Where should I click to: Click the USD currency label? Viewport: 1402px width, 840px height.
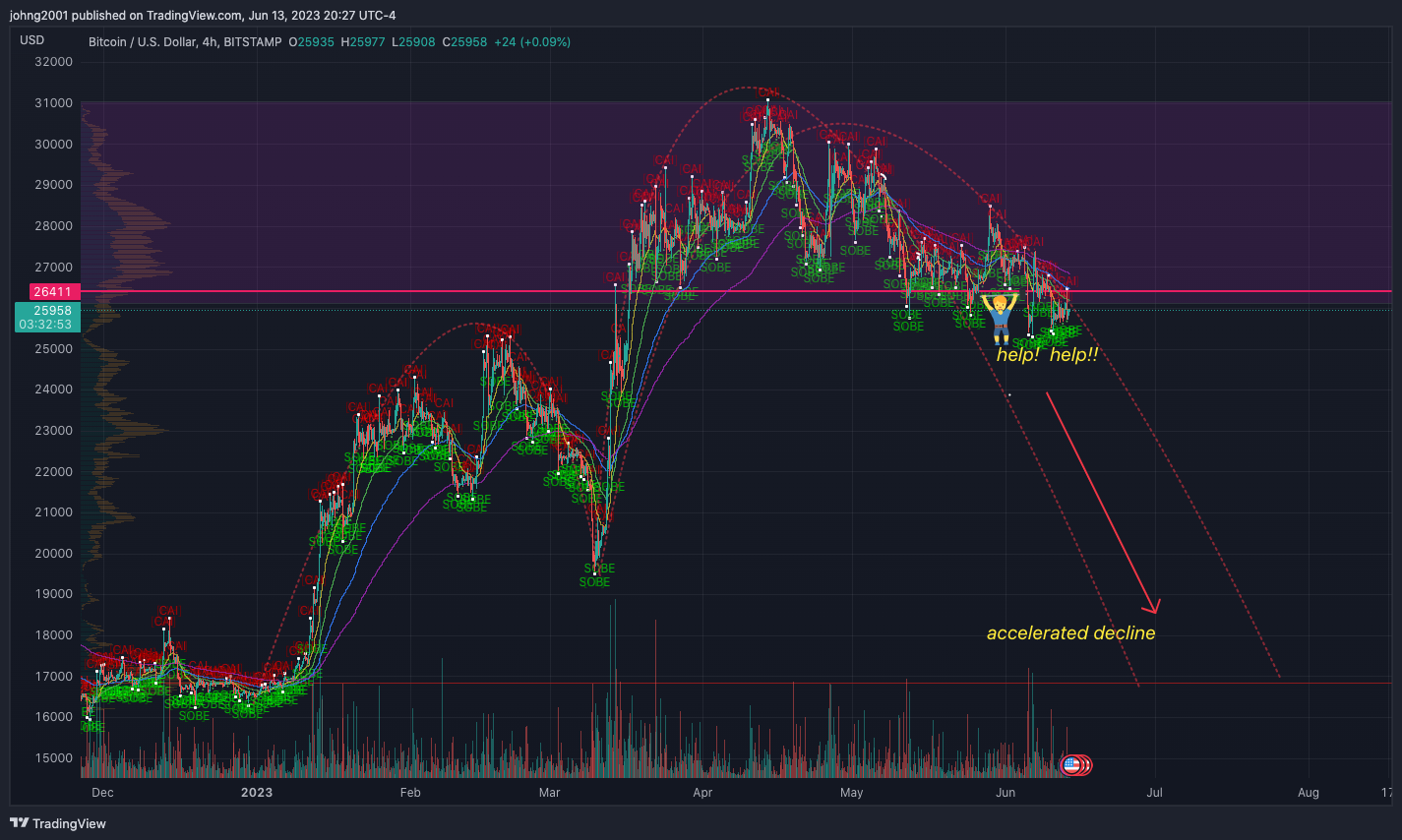point(31,40)
